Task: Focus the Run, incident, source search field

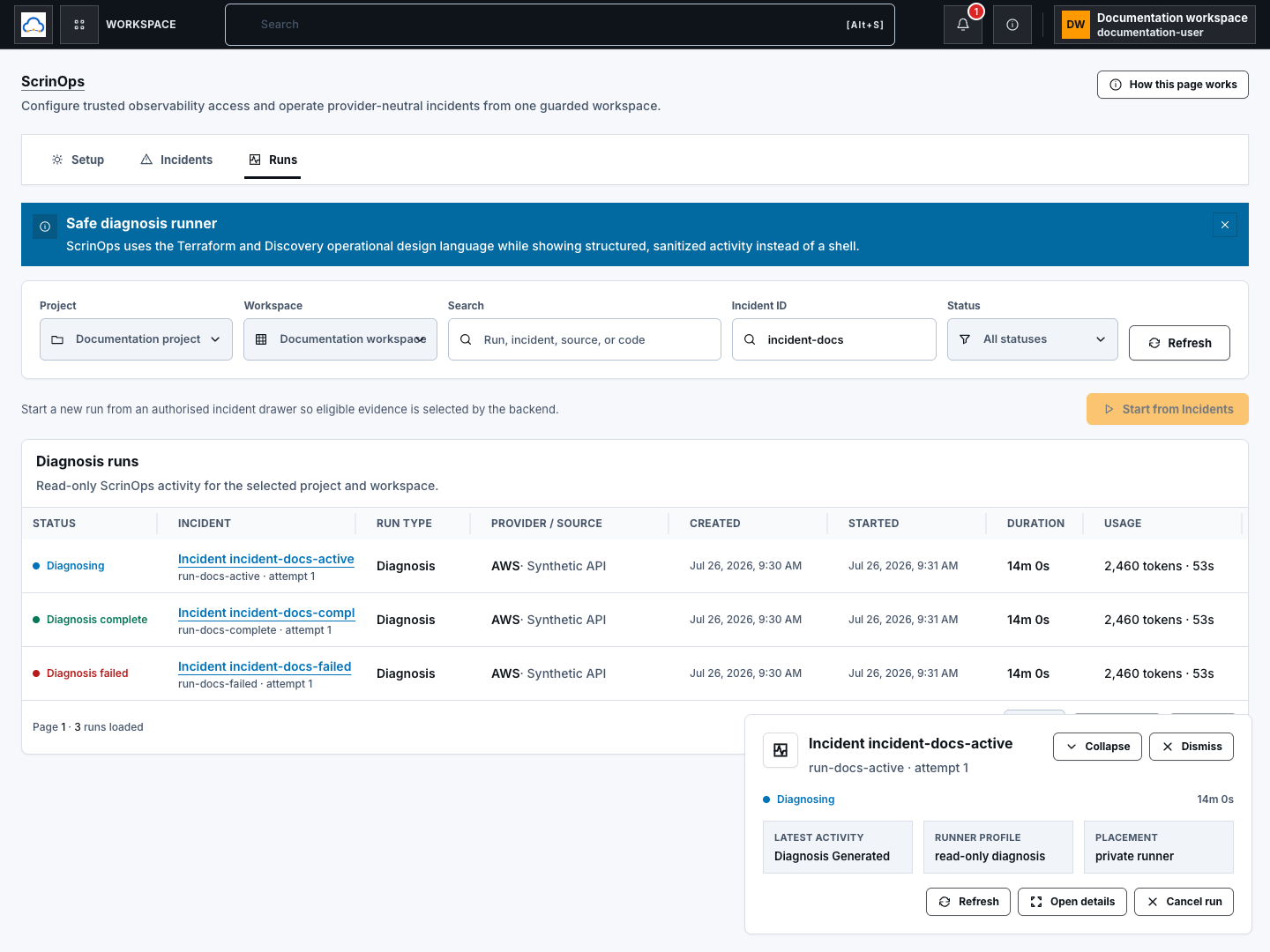Action: [x=585, y=339]
